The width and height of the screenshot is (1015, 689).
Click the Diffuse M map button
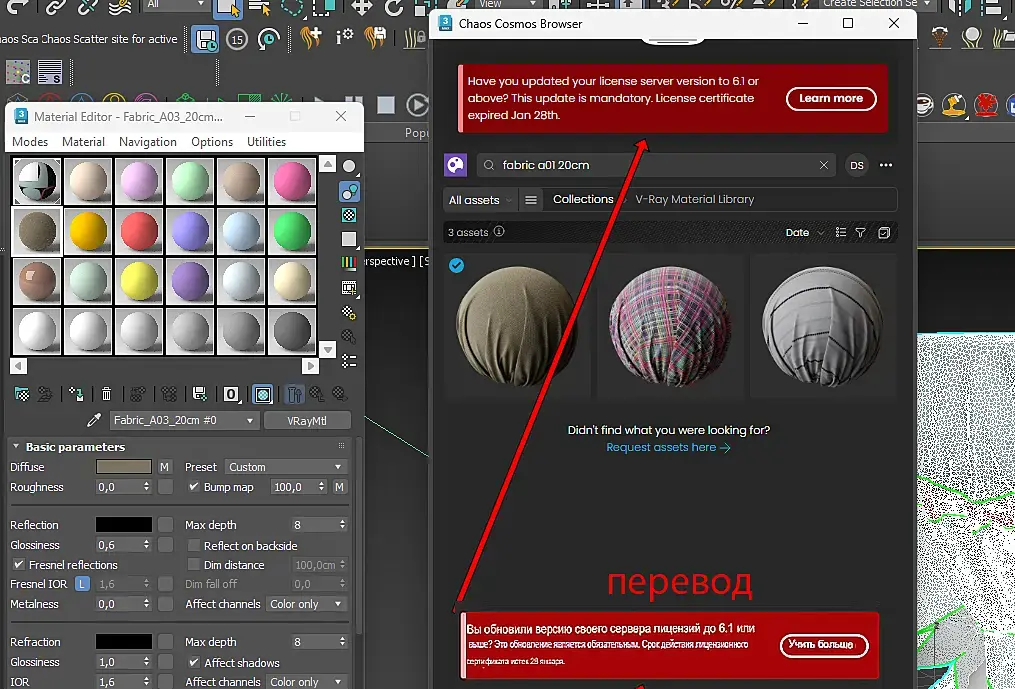(x=164, y=467)
